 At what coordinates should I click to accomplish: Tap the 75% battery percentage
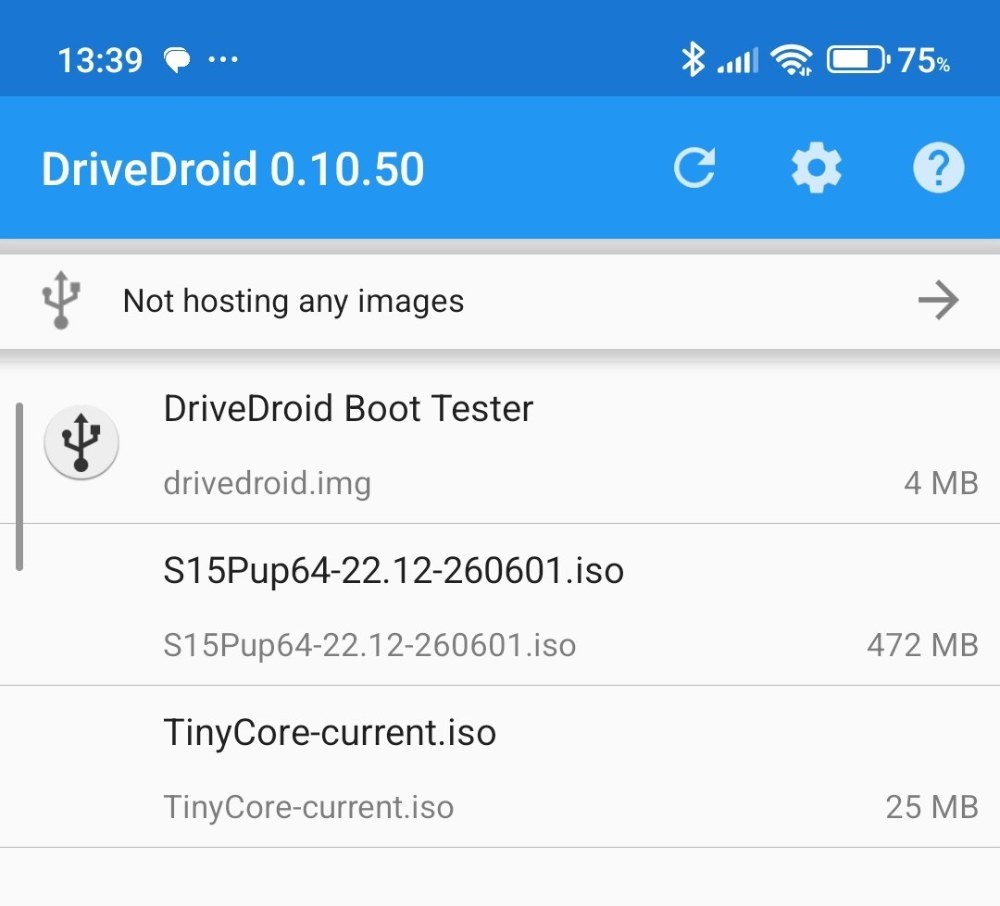point(924,61)
